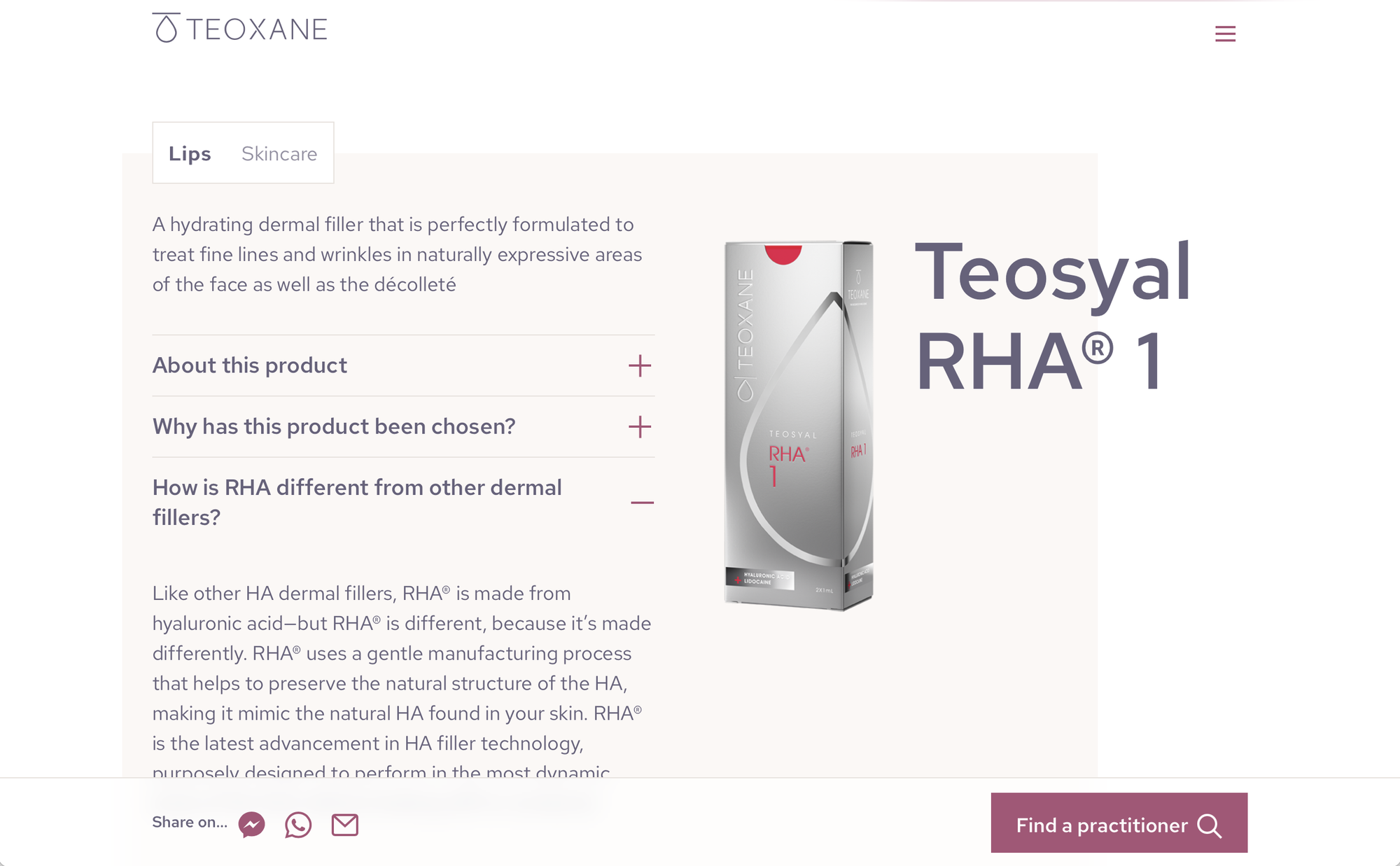Click the Share on... label

coord(190,823)
